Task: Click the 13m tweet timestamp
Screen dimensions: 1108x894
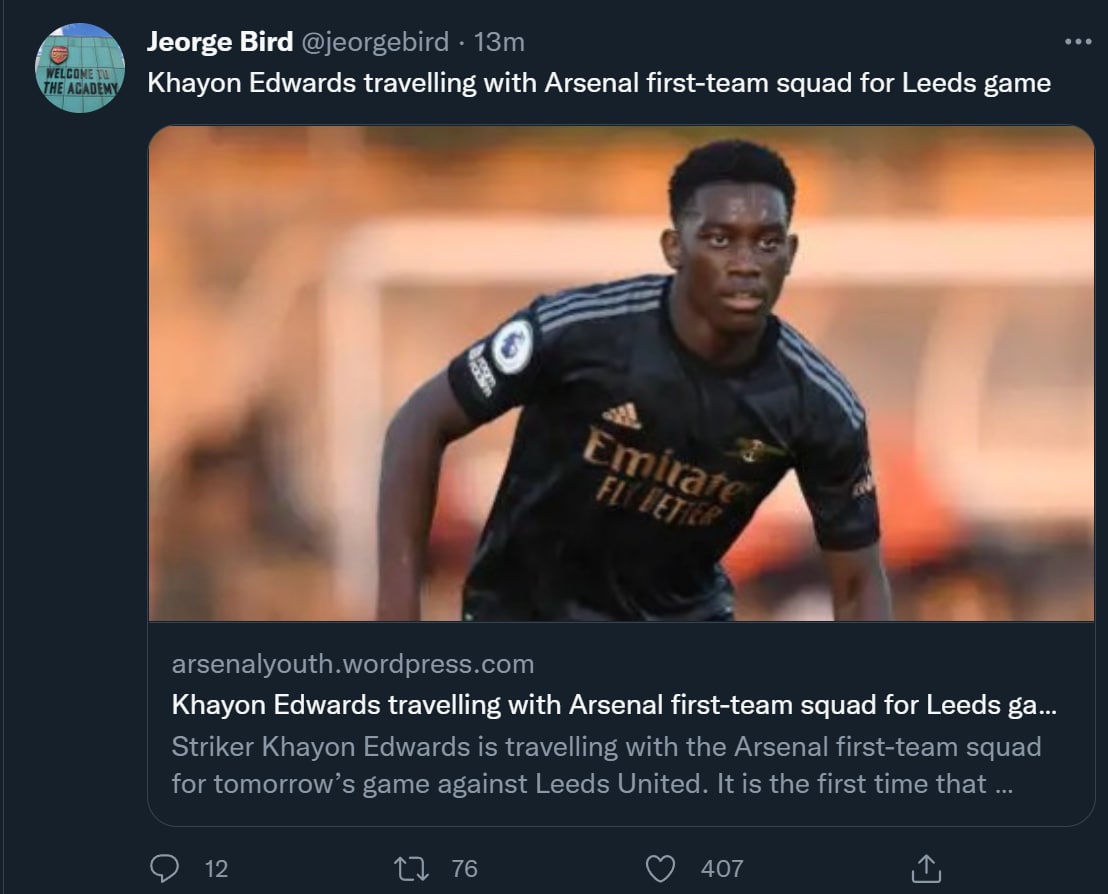Action: coord(499,42)
